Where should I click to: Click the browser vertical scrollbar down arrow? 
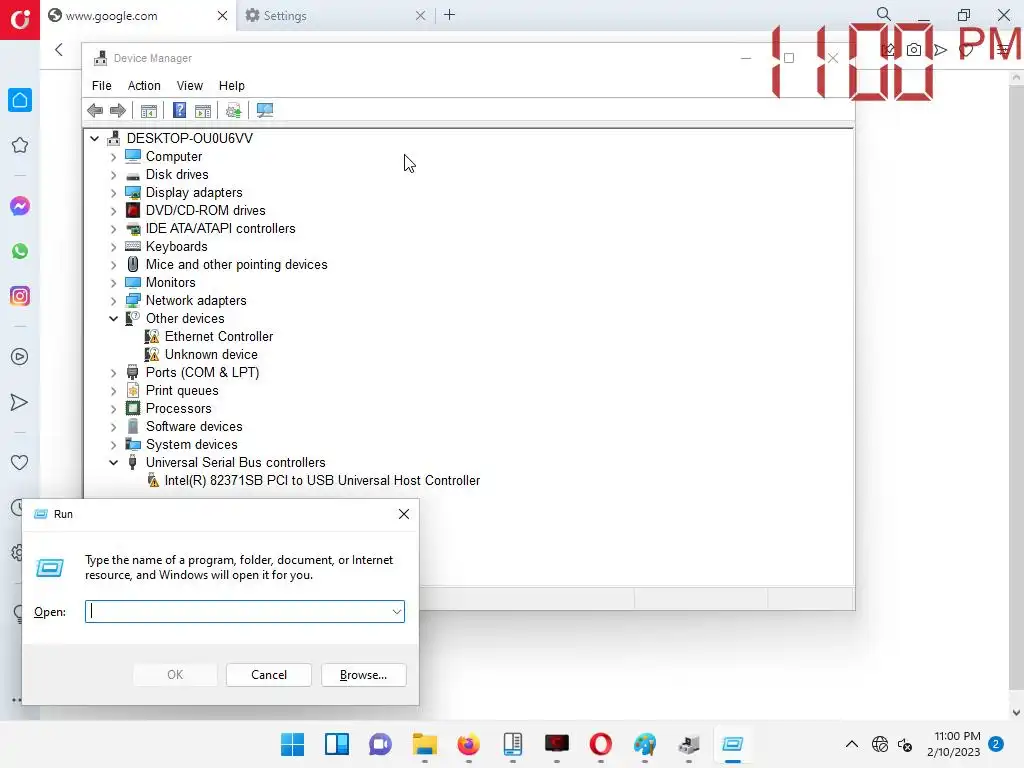tap(1016, 713)
